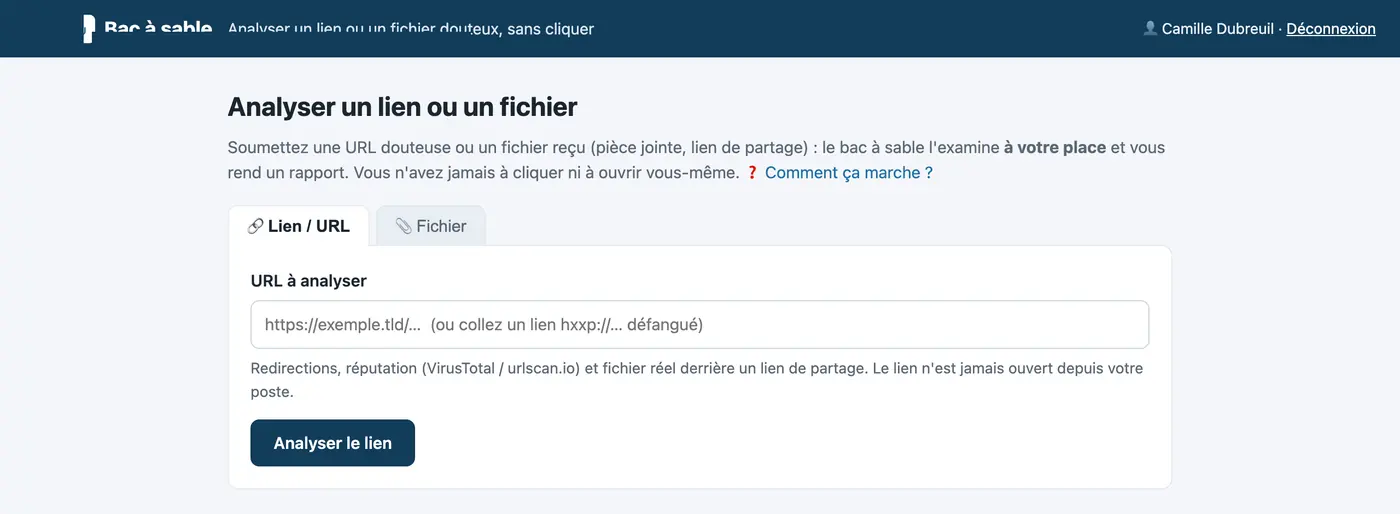Screen dimensions: 1400x514
Task: Click the help text mentioning VirusTotal / urlscan.io
Action: (697, 380)
